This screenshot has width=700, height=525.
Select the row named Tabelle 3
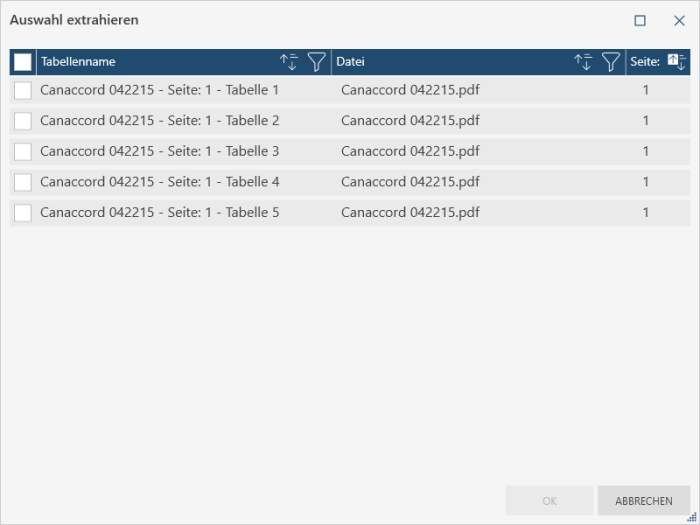(x=160, y=152)
